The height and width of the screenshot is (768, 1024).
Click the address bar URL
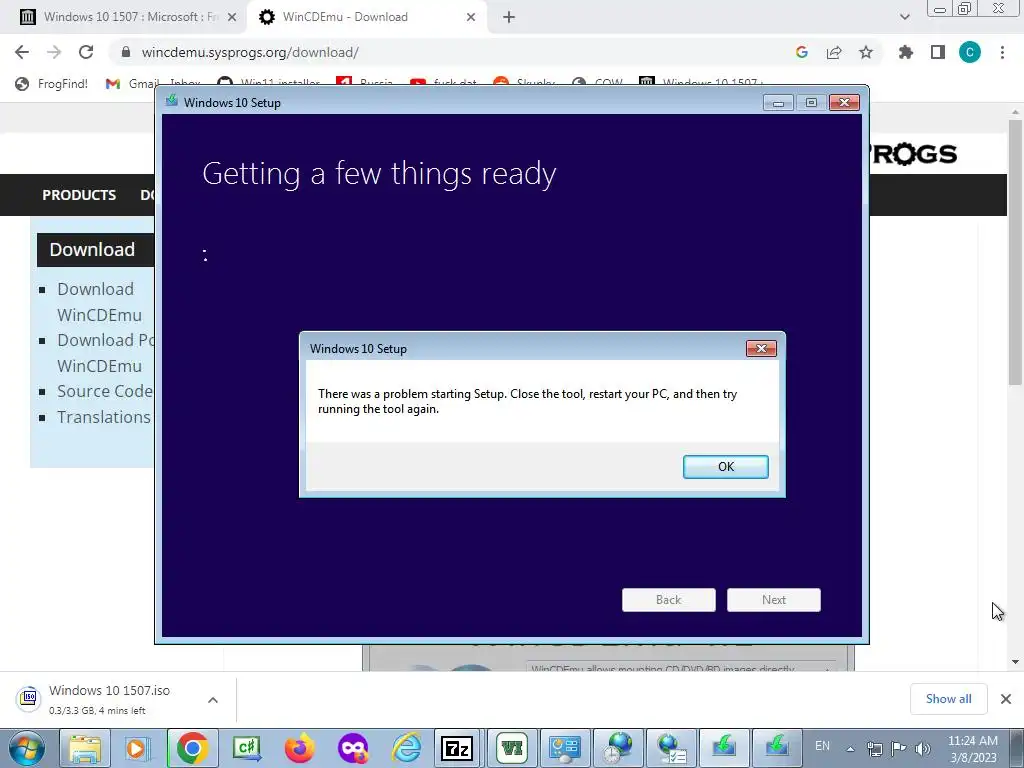250,52
